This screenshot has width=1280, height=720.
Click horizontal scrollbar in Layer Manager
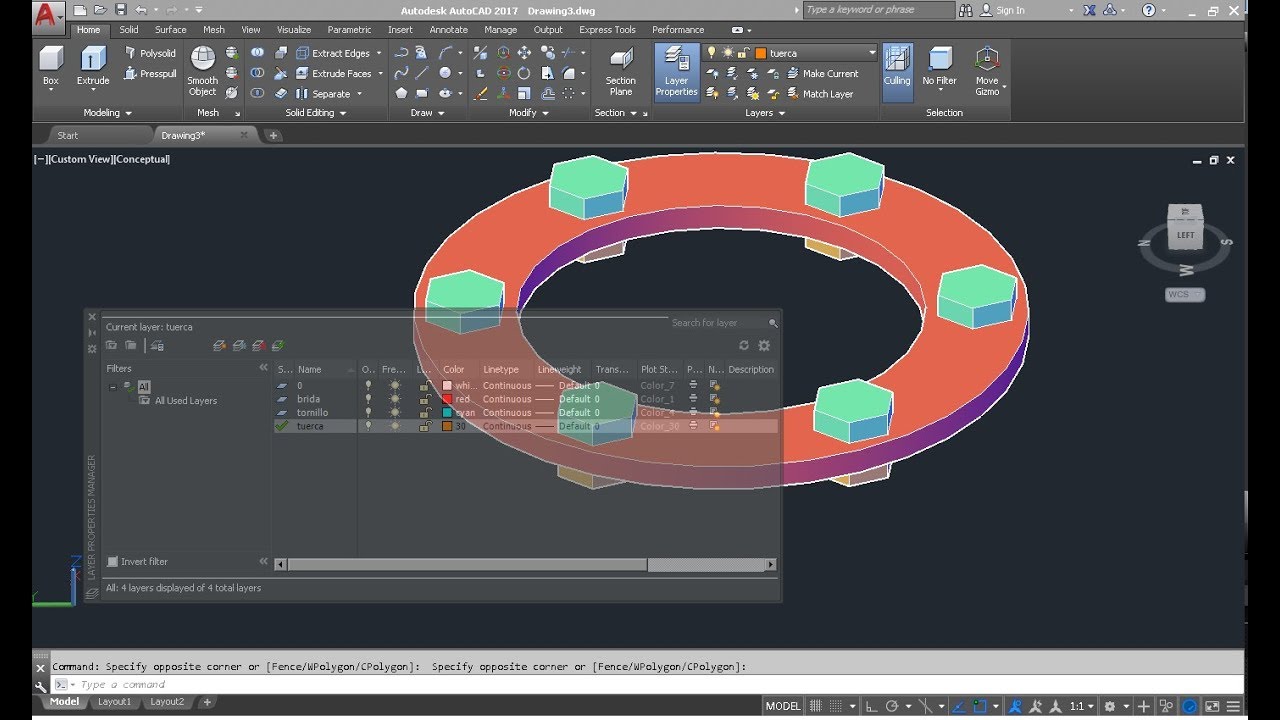(467, 565)
